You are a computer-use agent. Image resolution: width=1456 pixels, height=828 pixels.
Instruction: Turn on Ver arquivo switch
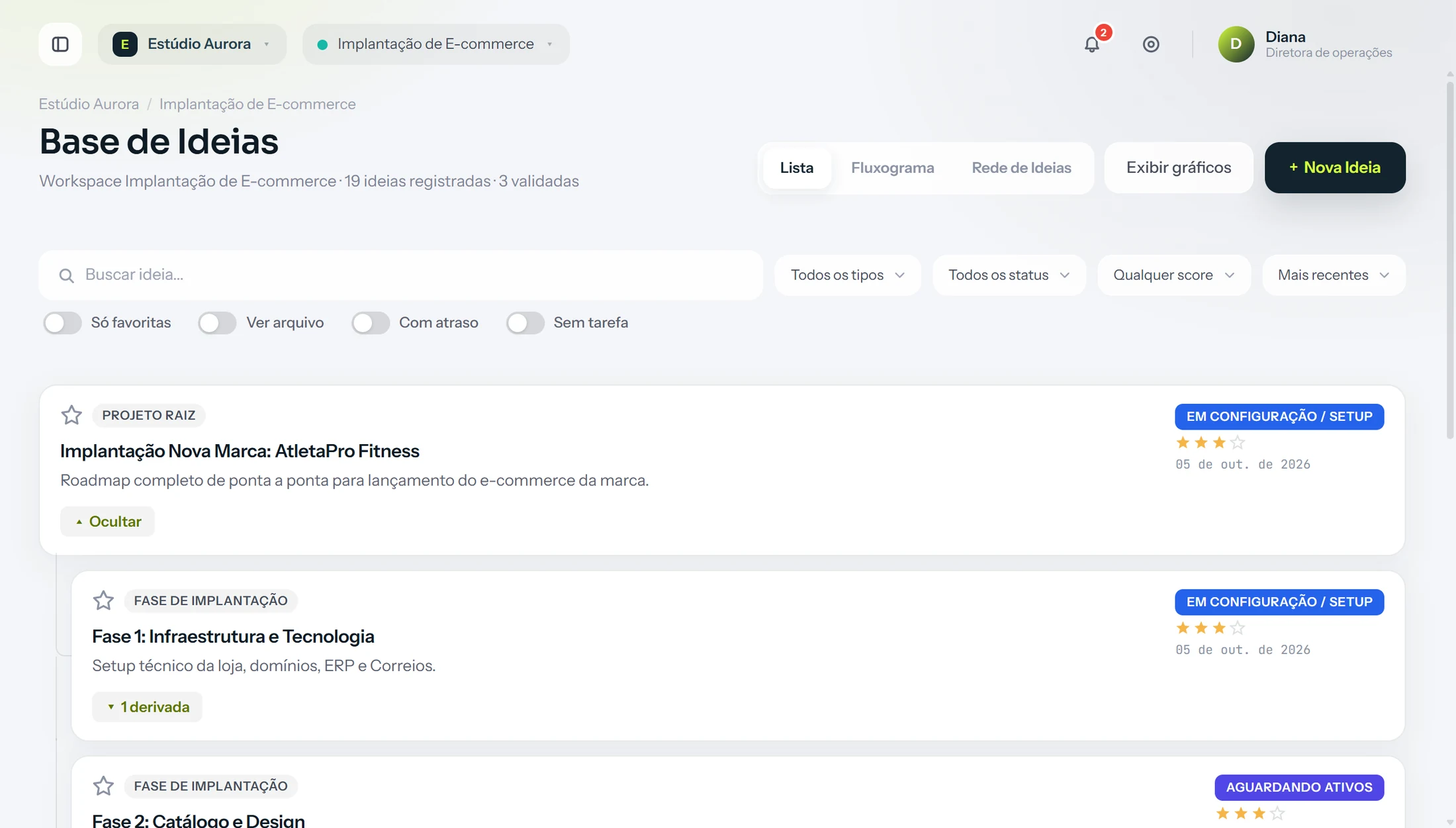[217, 323]
